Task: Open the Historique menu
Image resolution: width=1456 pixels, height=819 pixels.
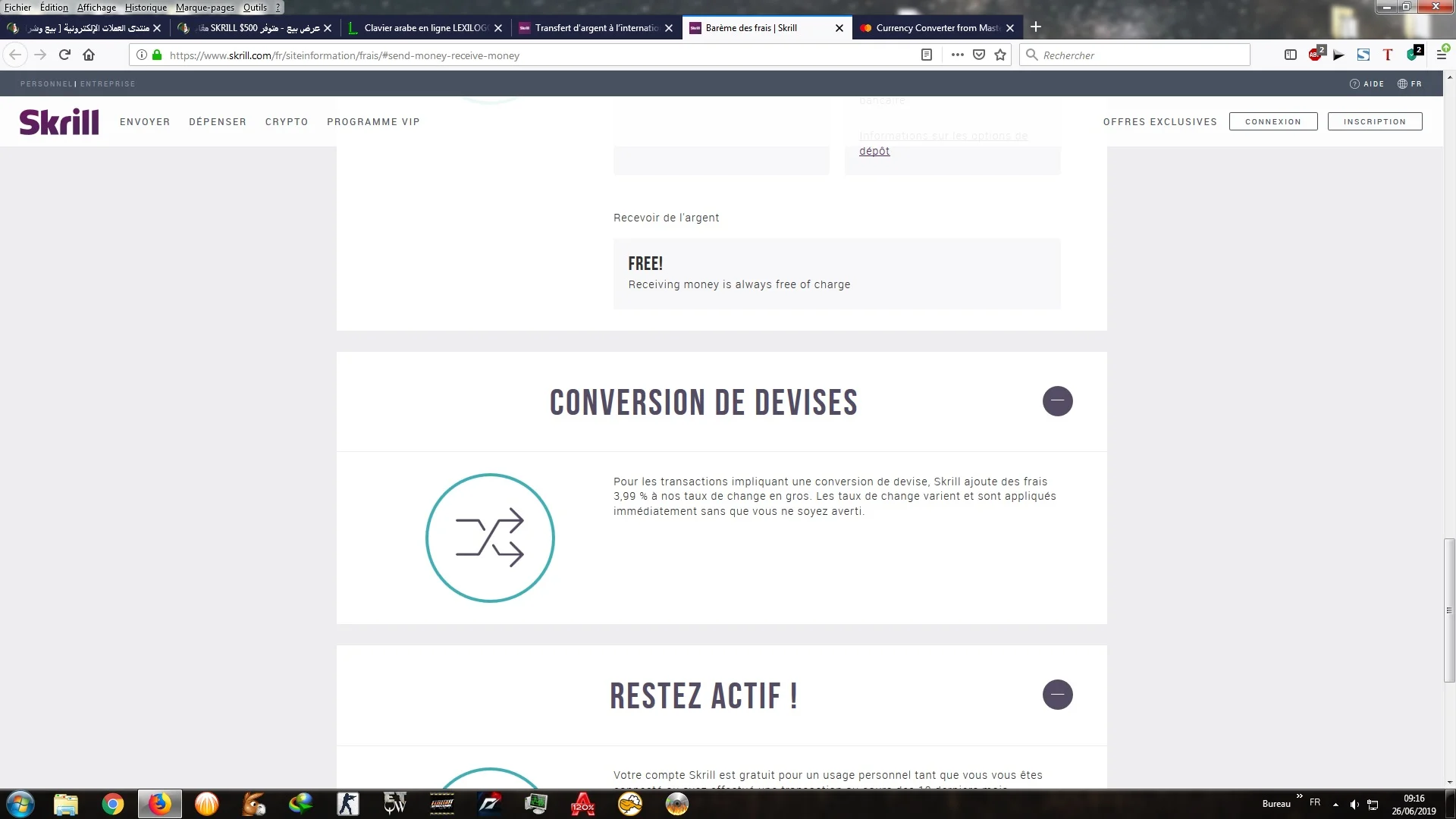Action: pyautogui.click(x=146, y=8)
